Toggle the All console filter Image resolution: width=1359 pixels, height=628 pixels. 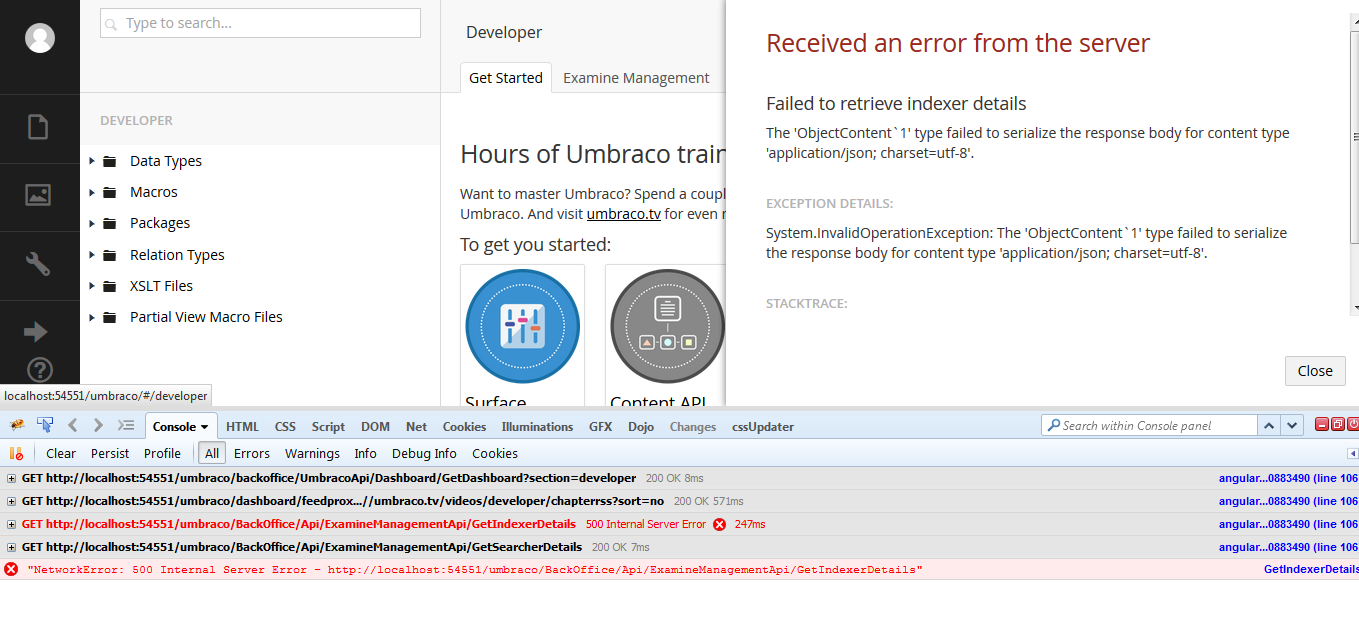coord(212,453)
